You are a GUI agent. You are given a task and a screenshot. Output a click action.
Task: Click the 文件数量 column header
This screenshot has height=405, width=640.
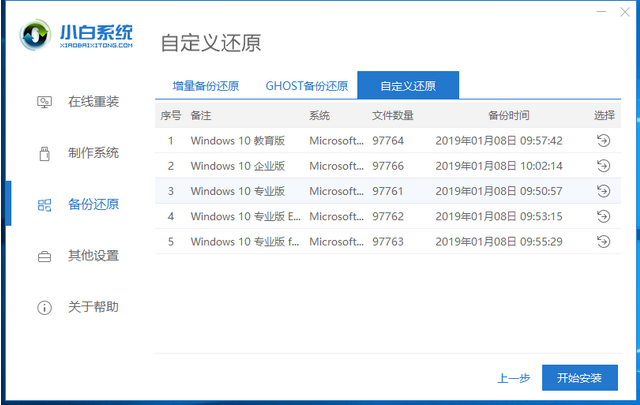393,116
